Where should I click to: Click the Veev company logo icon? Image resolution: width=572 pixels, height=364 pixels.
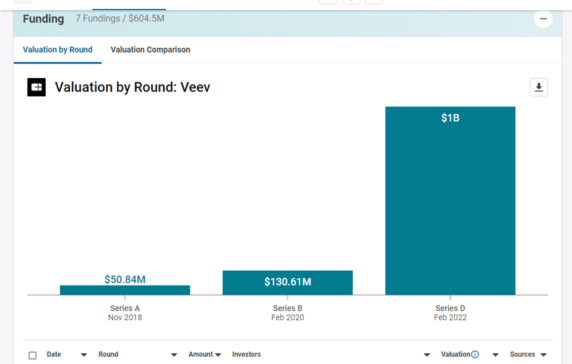(36, 87)
